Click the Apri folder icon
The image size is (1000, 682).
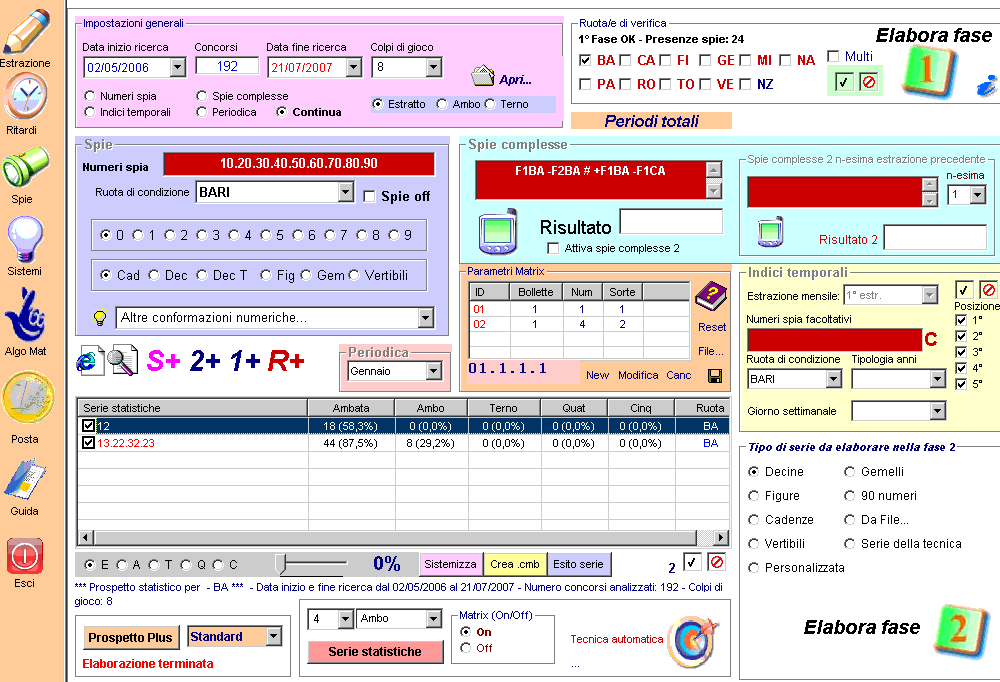point(483,76)
